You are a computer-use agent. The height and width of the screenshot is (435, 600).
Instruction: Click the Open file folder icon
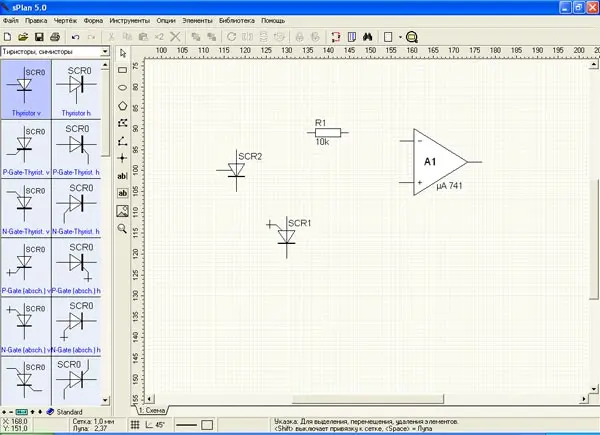point(22,36)
